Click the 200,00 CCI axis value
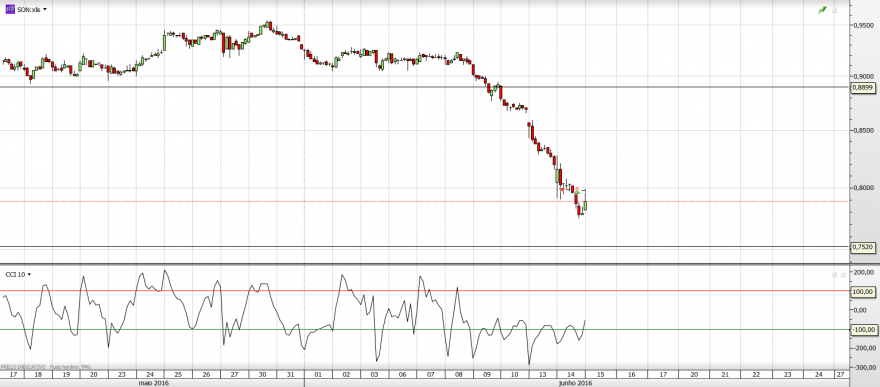880x387 pixels. pos(863,271)
